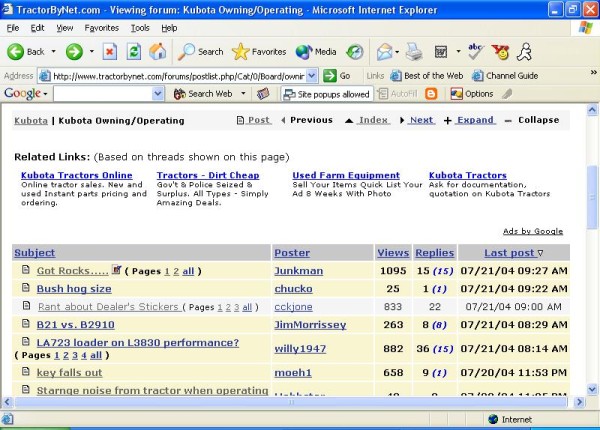Click the Expand link in forum navigation
The height and width of the screenshot is (430, 600).
(x=475, y=120)
